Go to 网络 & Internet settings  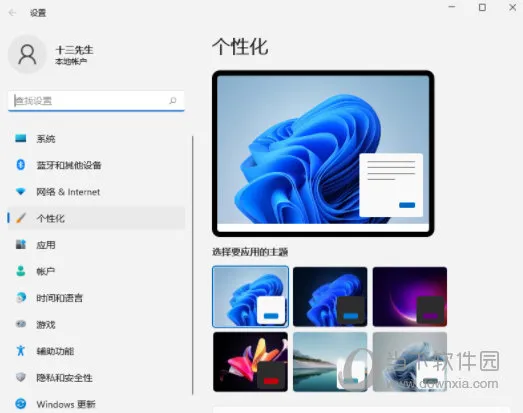point(96,192)
